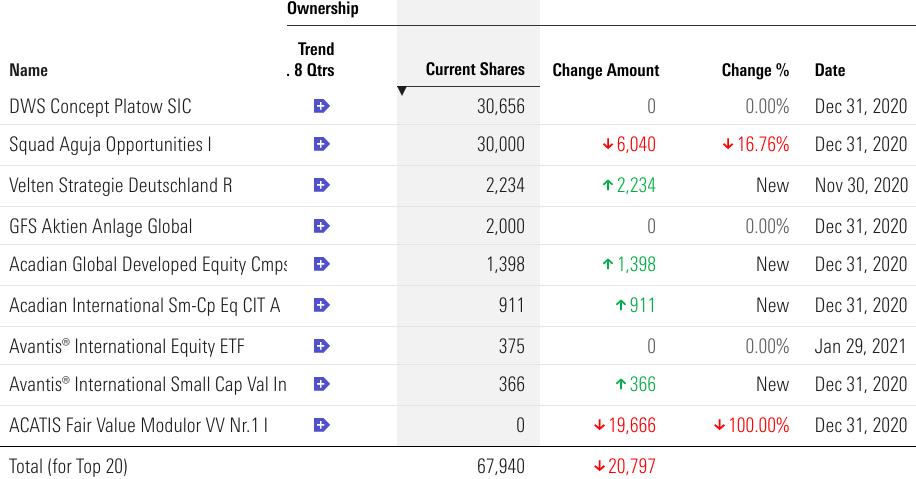Open Velten Strategie Deutschland R fund
The height and width of the screenshot is (479, 916).
tap(121, 185)
